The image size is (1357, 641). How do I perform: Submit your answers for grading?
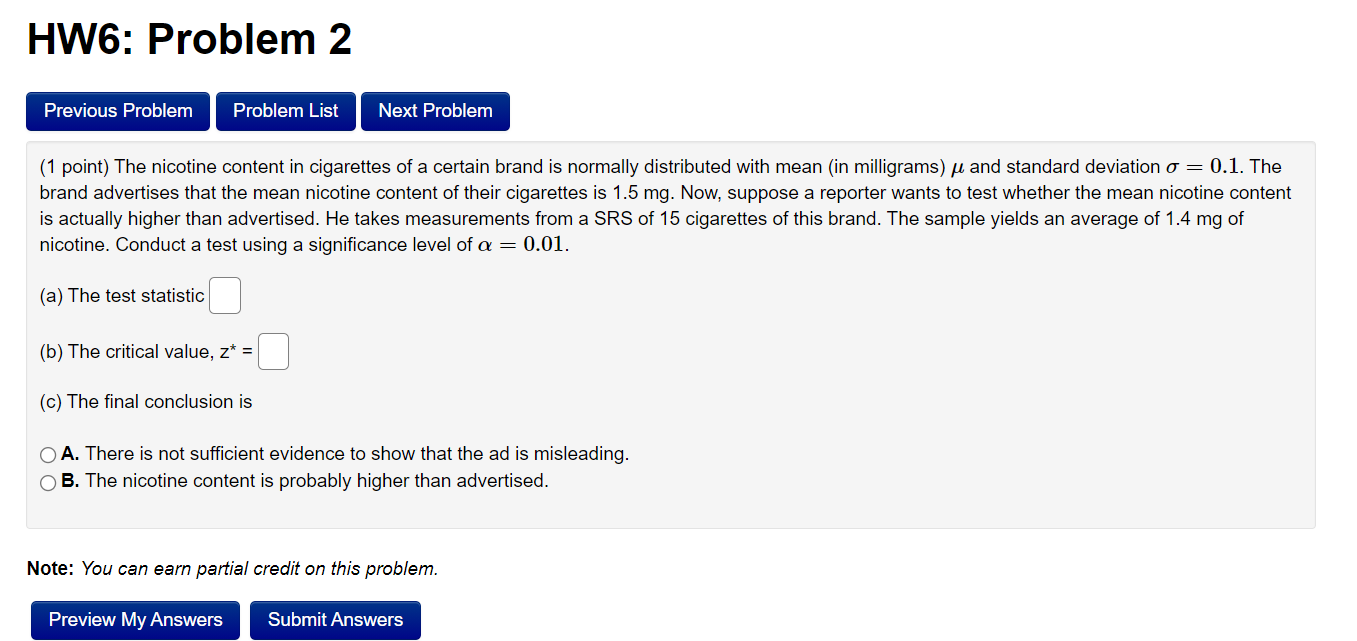point(335,620)
